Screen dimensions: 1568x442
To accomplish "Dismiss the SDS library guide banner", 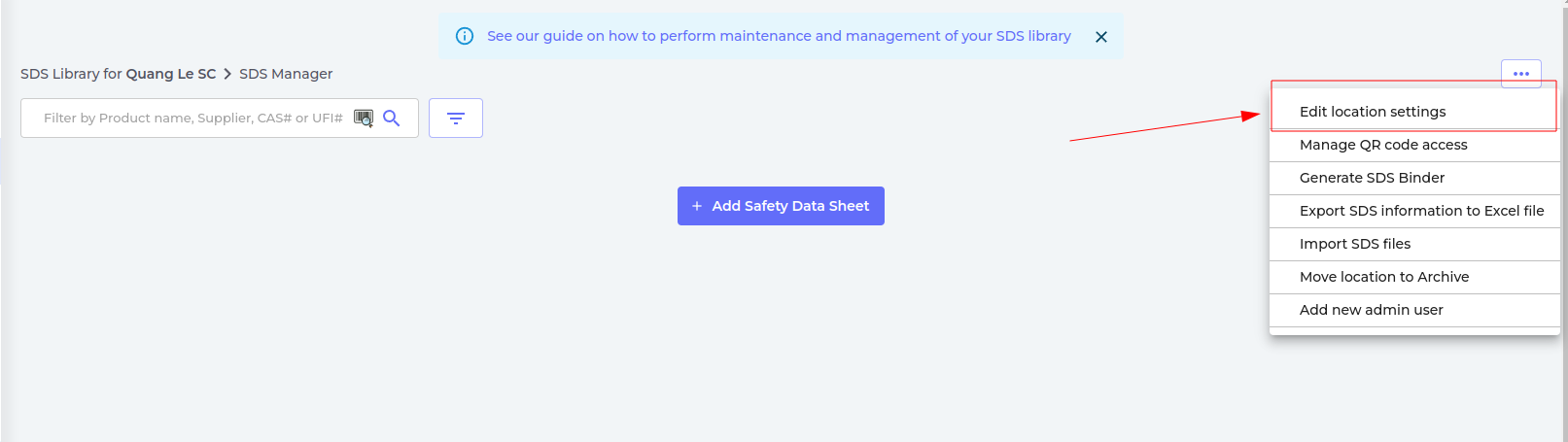I will [x=1100, y=37].
